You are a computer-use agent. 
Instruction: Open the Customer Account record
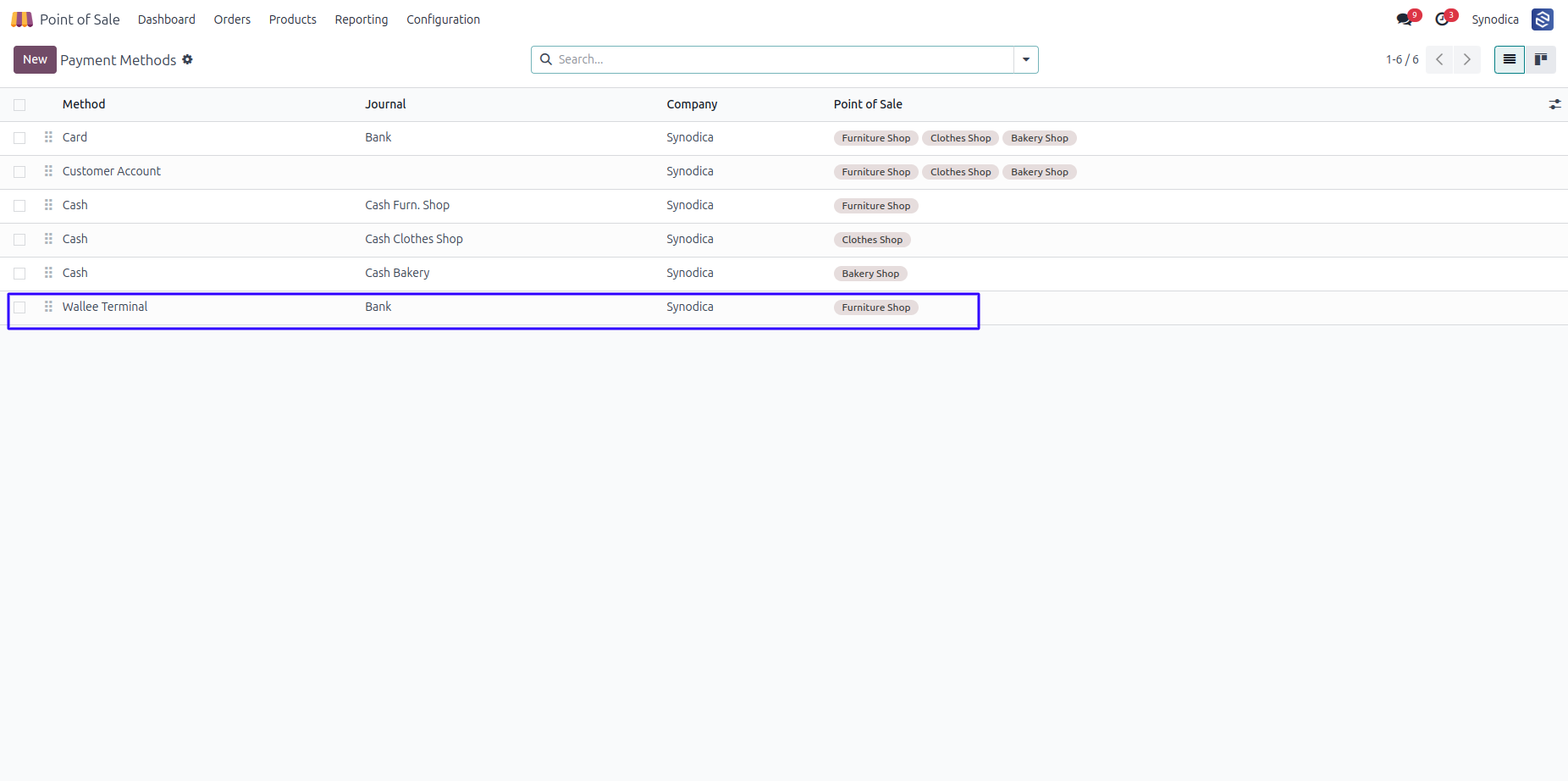pyautogui.click(x=112, y=171)
